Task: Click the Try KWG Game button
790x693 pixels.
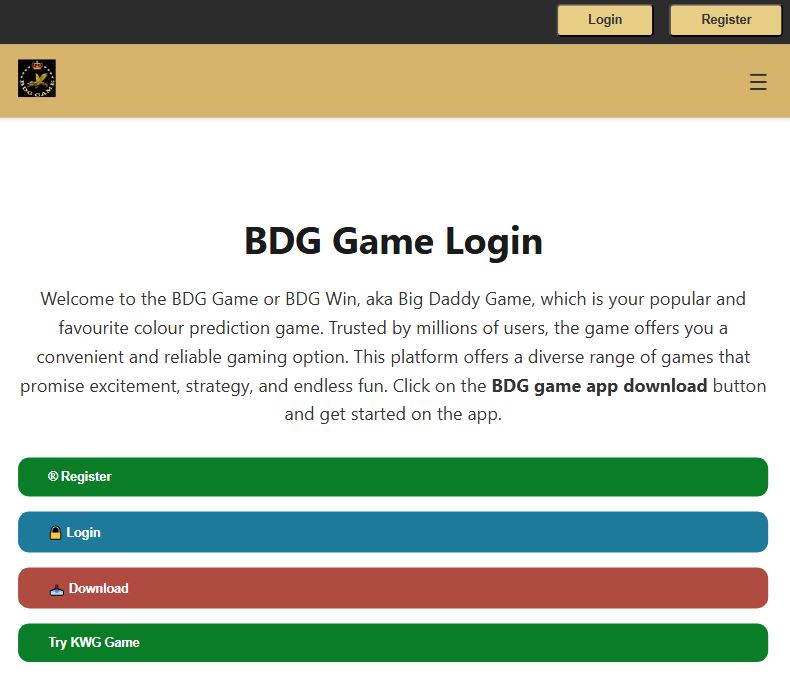Action: 393,642
